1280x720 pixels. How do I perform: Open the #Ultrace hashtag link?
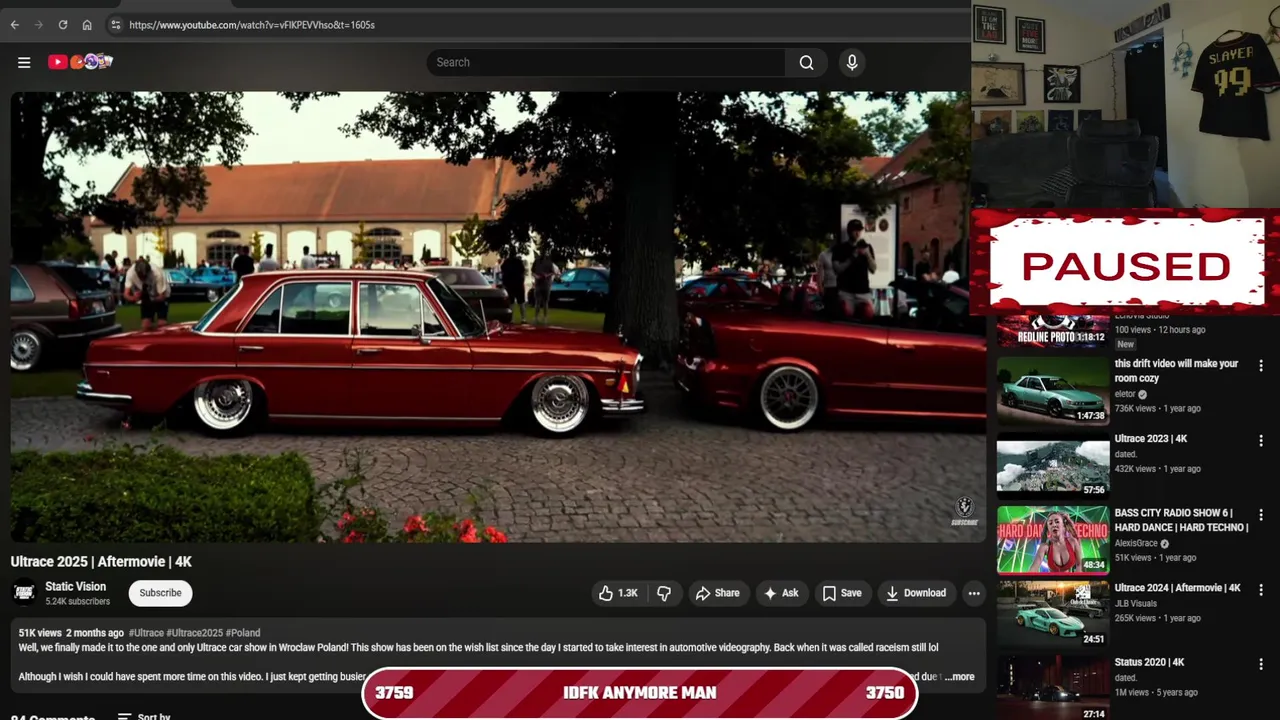[146, 633]
